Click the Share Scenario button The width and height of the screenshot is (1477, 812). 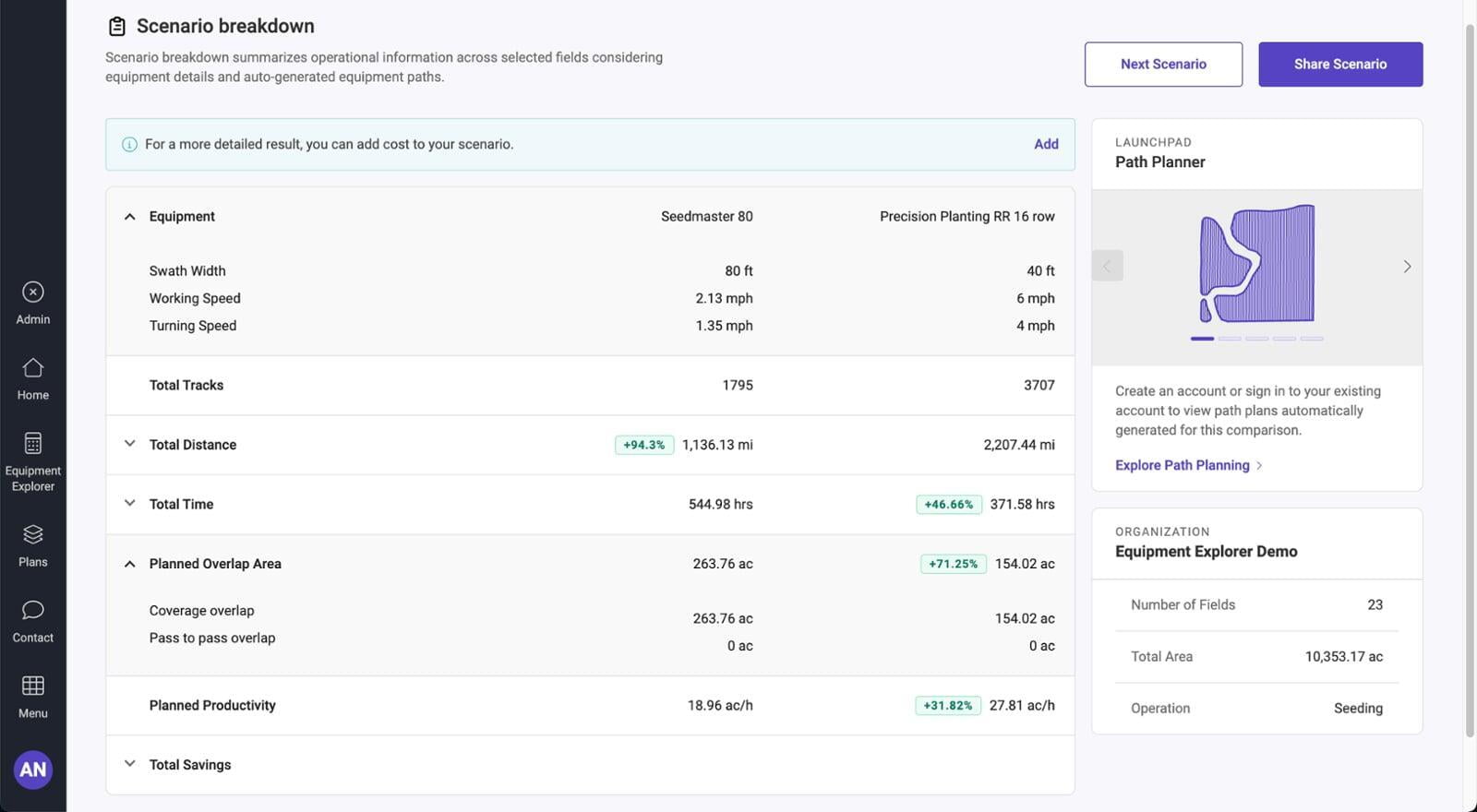point(1339,65)
